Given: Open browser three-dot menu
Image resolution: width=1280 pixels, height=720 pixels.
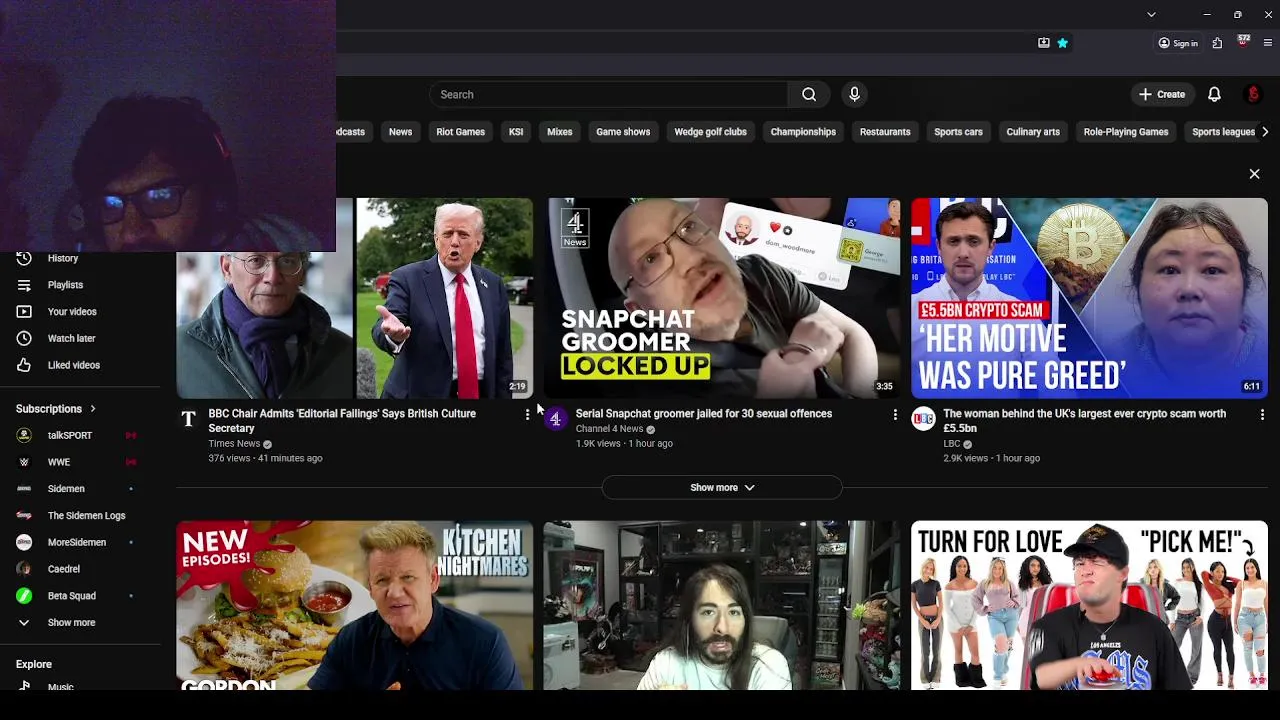Looking at the screenshot, I should (x=1268, y=43).
